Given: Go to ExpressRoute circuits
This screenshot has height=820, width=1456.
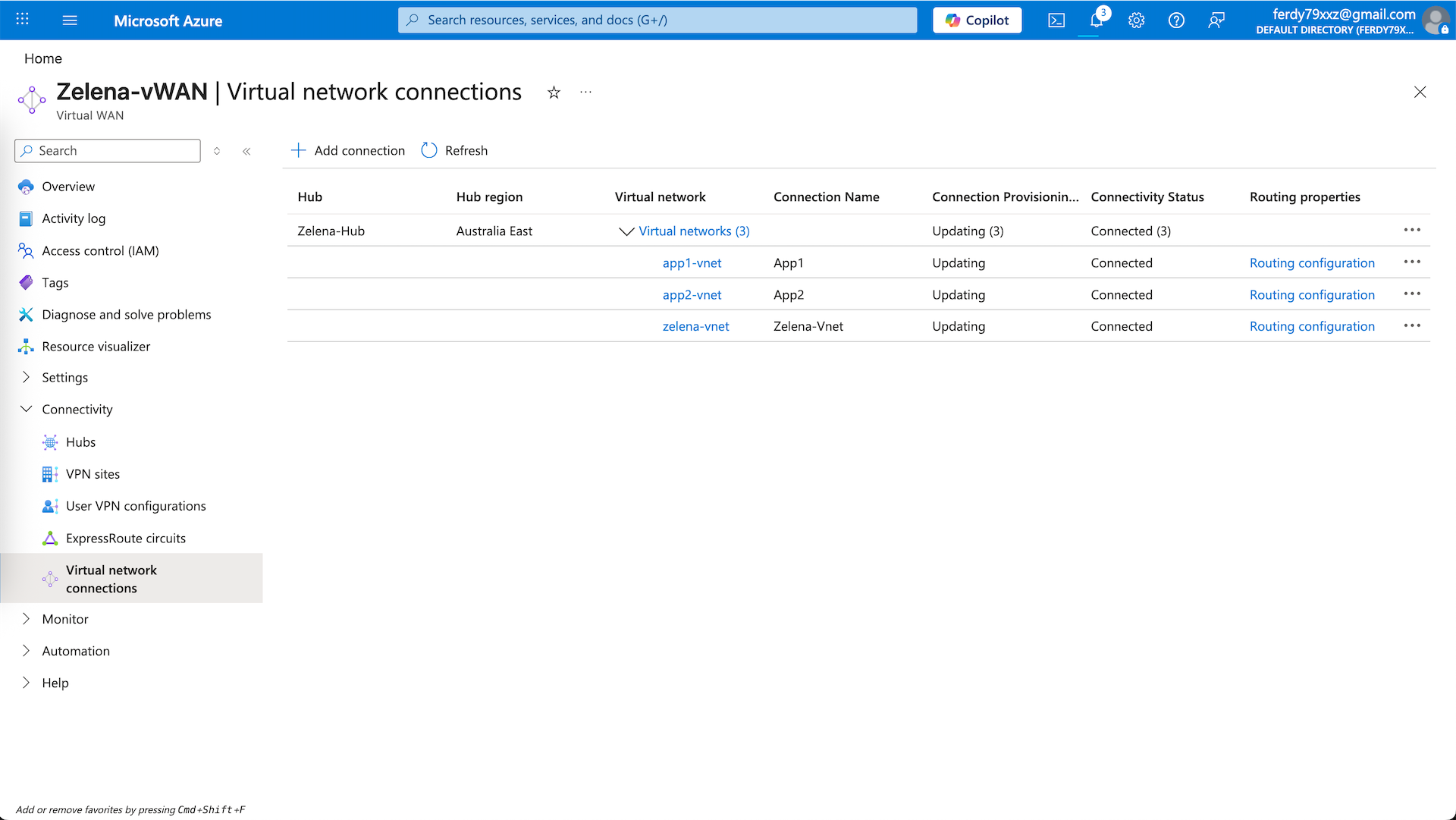Looking at the screenshot, I should tap(125, 539).
